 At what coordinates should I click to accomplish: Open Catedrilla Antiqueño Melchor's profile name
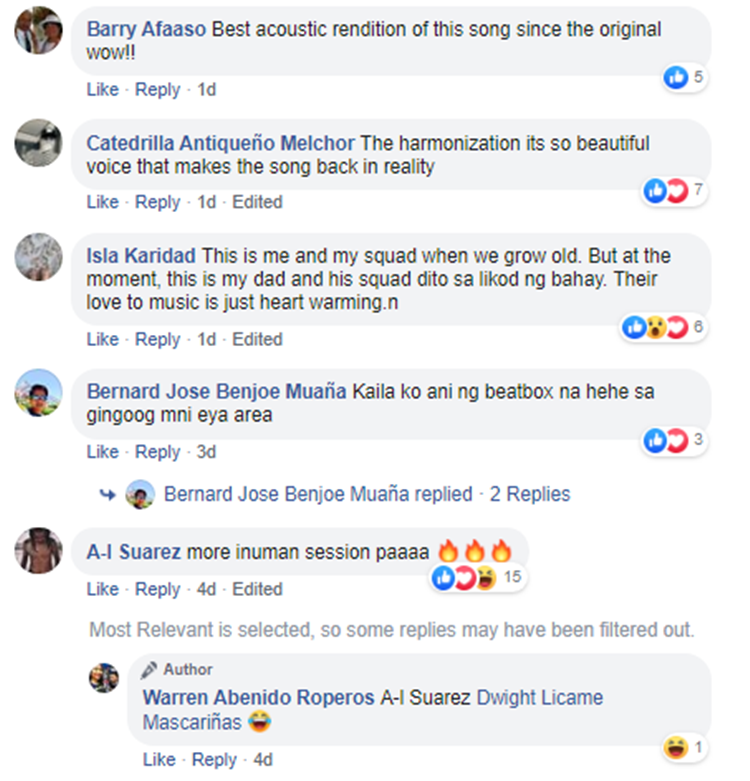(x=220, y=143)
